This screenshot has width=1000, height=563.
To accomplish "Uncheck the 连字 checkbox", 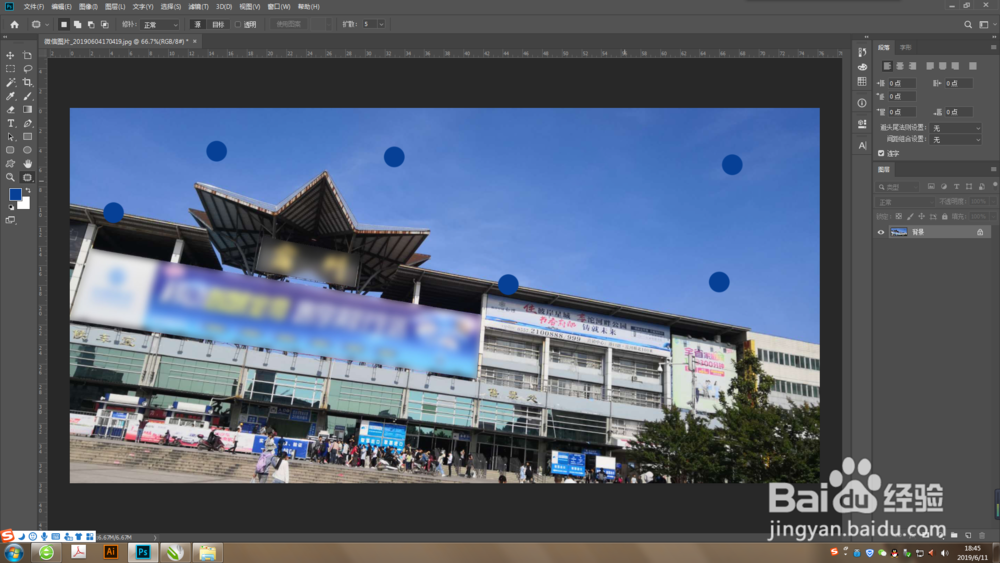I will tap(881, 153).
